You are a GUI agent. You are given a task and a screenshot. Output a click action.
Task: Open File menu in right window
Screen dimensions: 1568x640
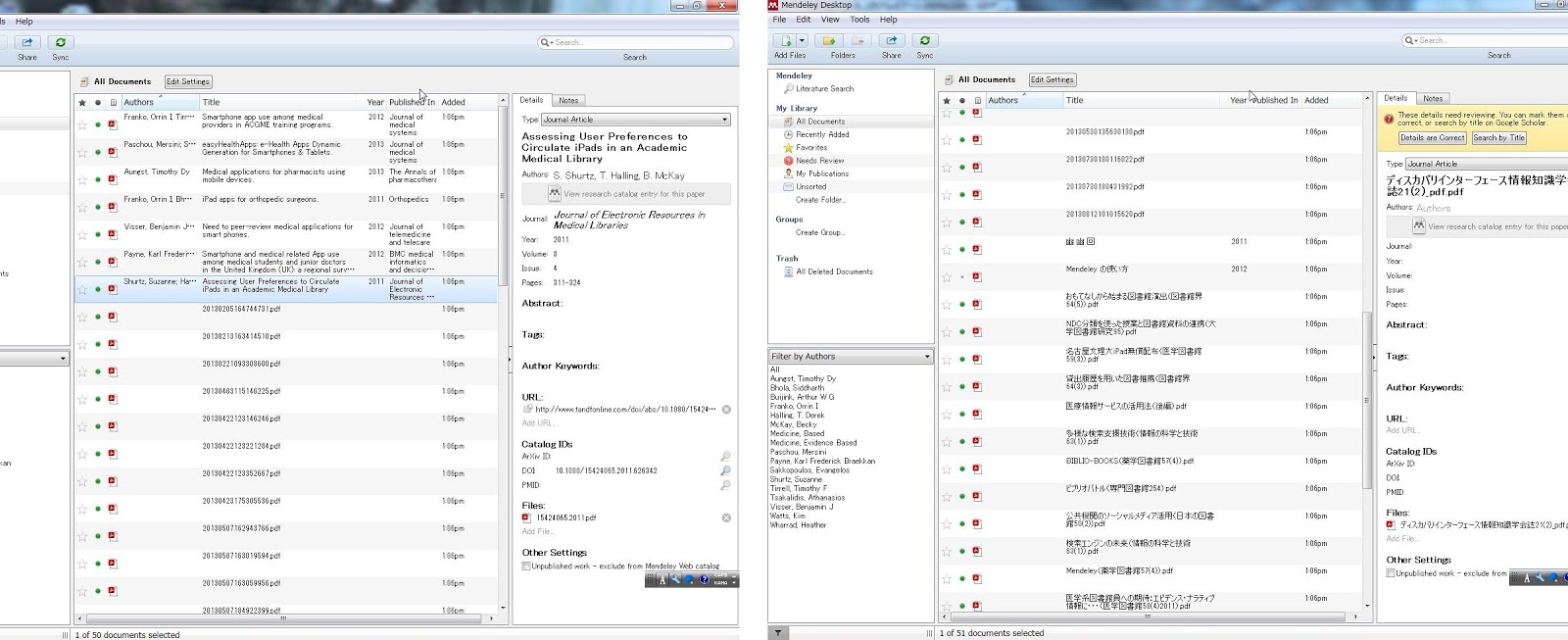[779, 19]
